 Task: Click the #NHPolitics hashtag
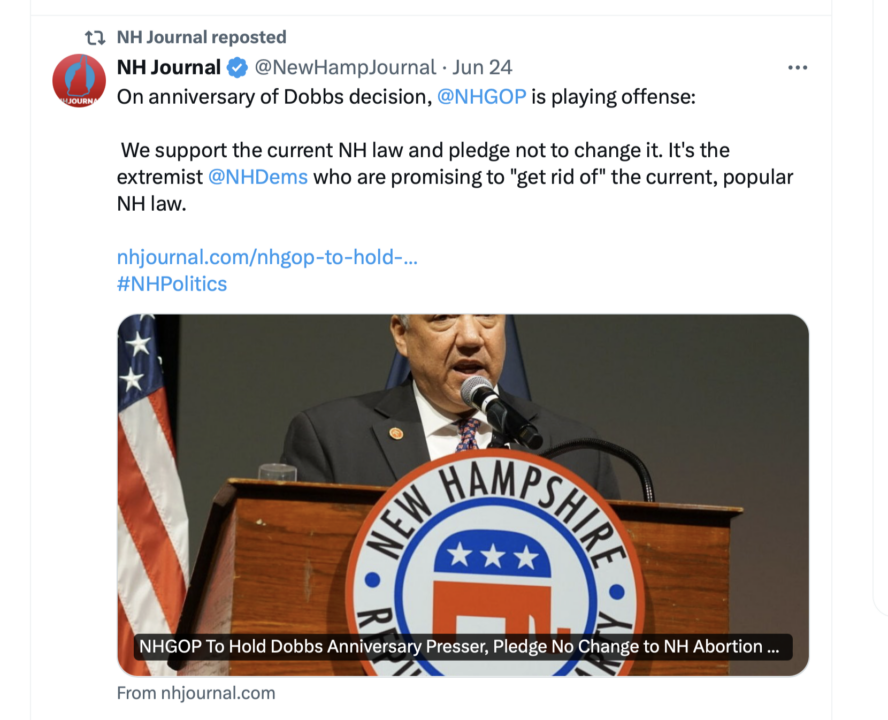point(172,284)
